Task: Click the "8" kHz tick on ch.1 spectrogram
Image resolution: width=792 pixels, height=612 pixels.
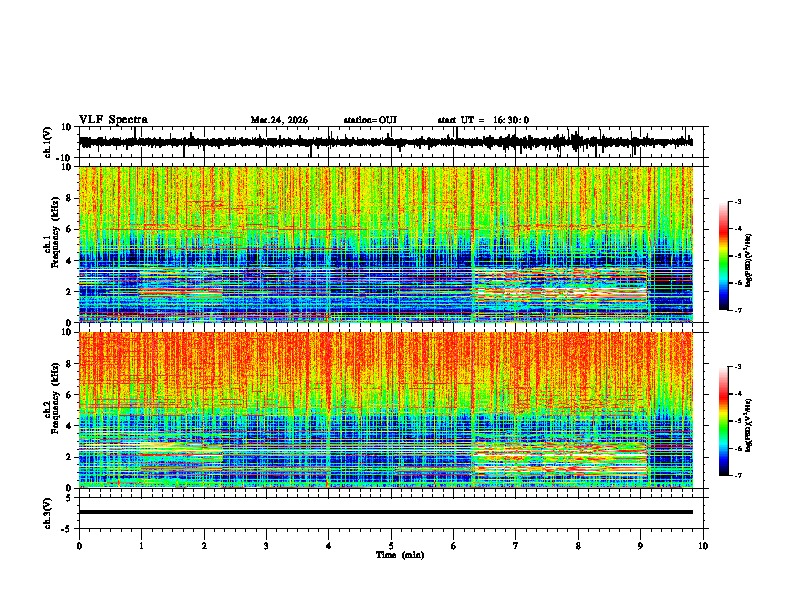Action: pos(69,198)
